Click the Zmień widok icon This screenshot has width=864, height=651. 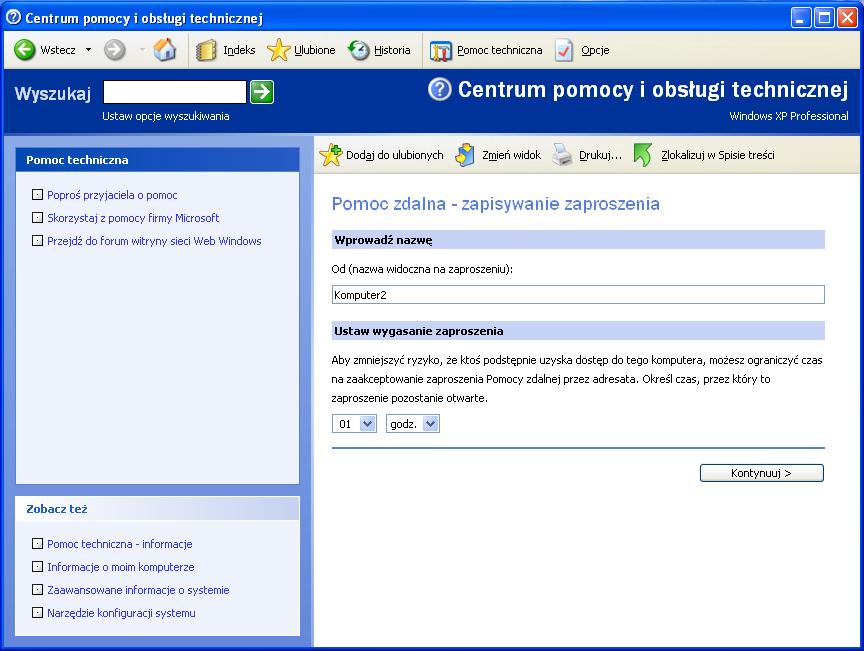click(x=465, y=155)
